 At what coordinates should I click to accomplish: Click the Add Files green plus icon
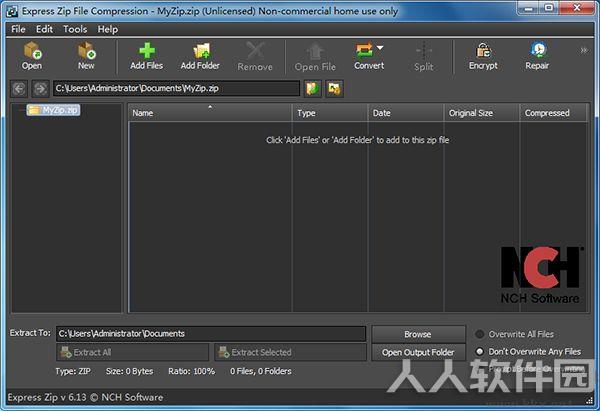coord(147,56)
